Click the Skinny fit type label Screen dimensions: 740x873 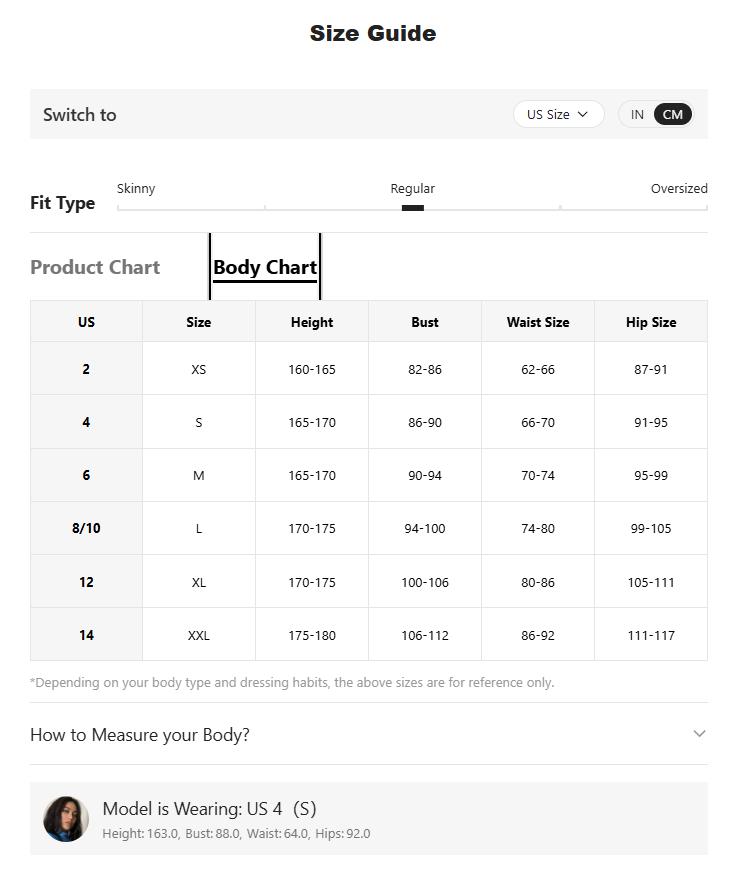136,189
